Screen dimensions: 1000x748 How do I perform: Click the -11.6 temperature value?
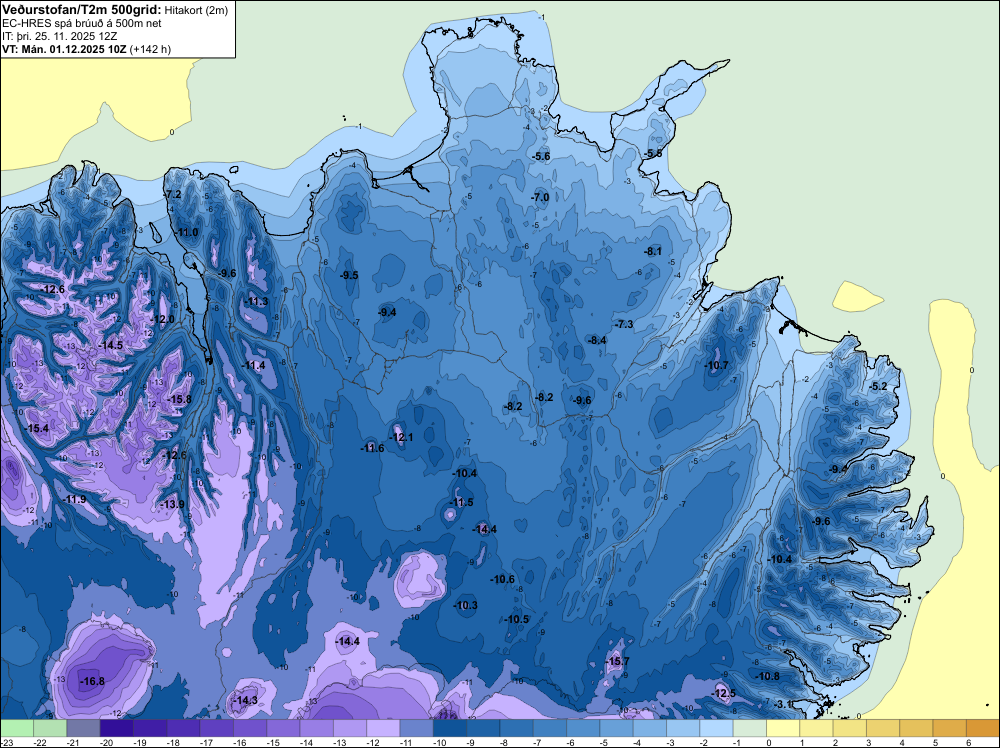[372, 448]
